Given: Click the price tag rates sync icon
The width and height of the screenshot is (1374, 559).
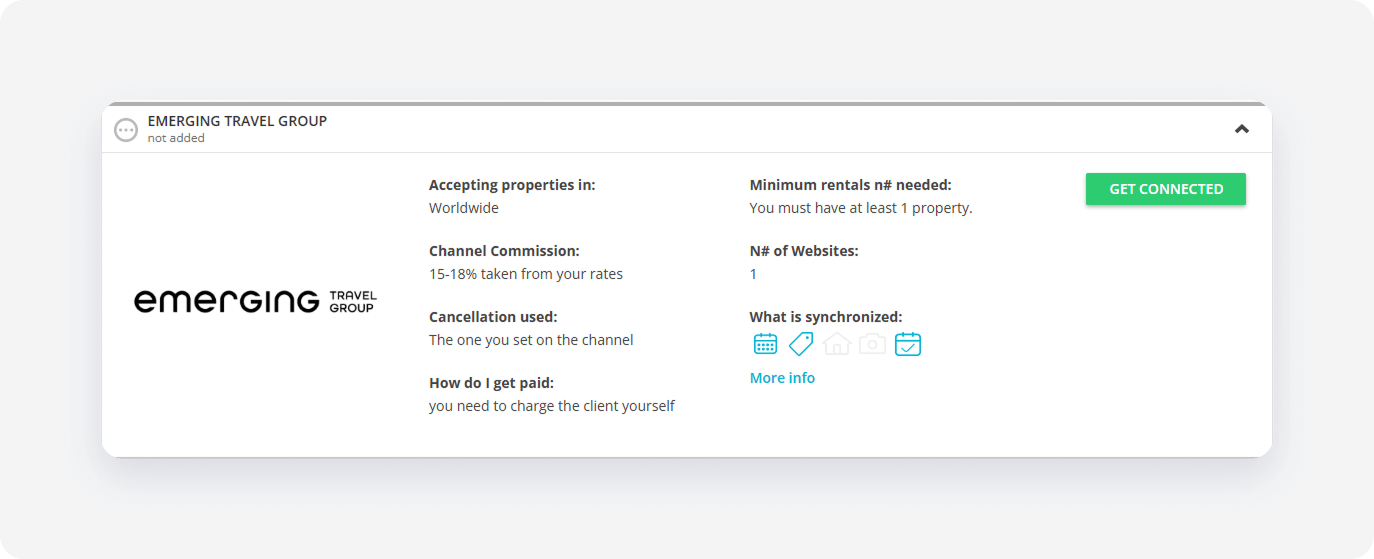Looking at the screenshot, I should tap(801, 344).
